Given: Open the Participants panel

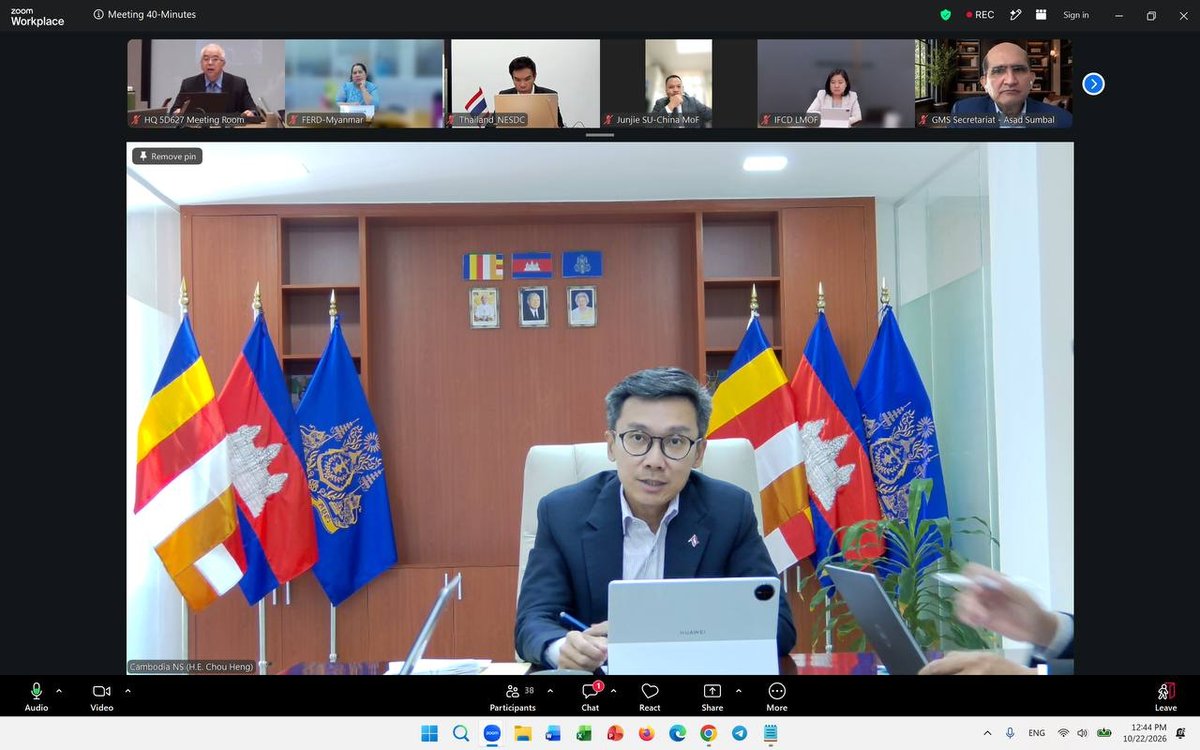Looking at the screenshot, I should [512, 697].
